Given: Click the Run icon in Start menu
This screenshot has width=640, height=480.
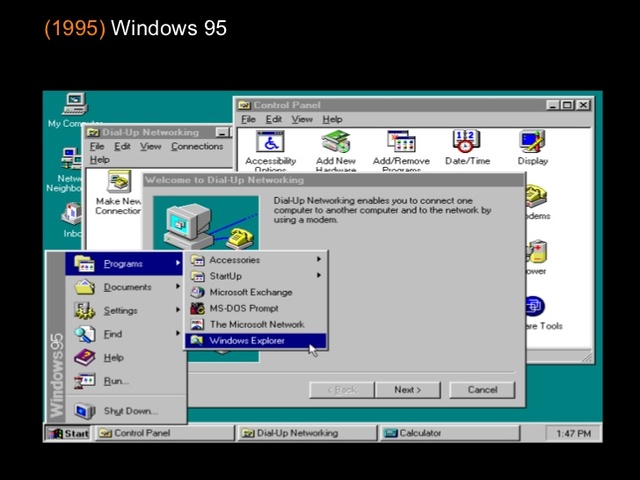Looking at the screenshot, I should click(84, 381).
